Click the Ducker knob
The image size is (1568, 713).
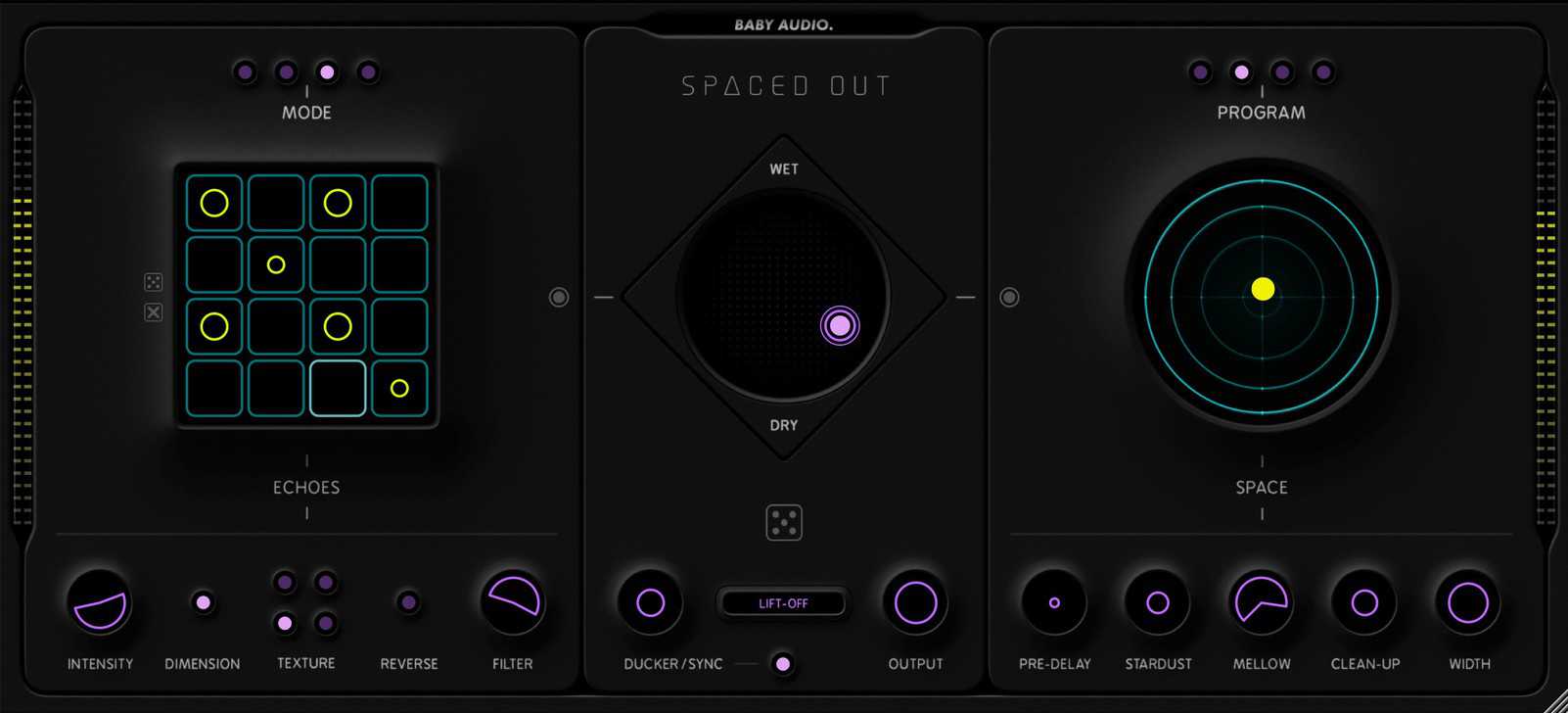coord(651,602)
